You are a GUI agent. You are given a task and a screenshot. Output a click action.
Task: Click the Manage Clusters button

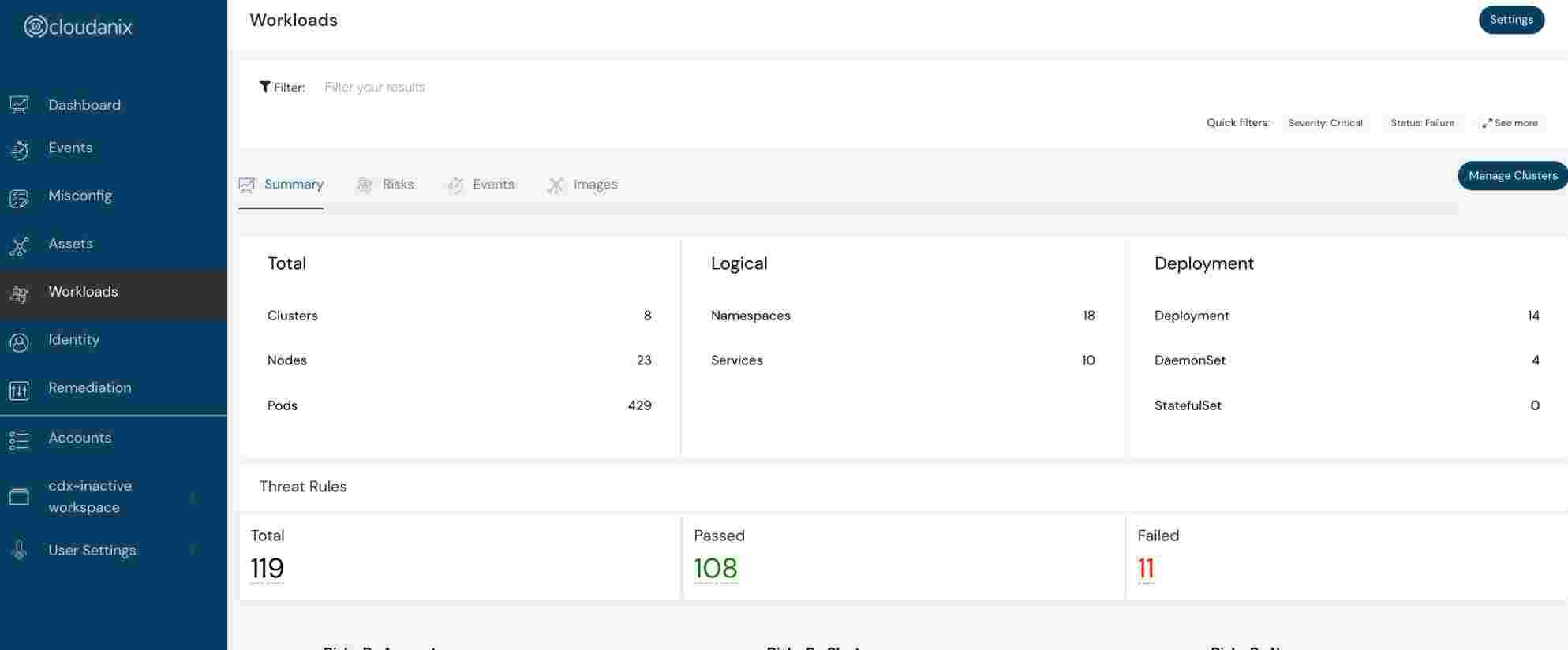tap(1512, 176)
